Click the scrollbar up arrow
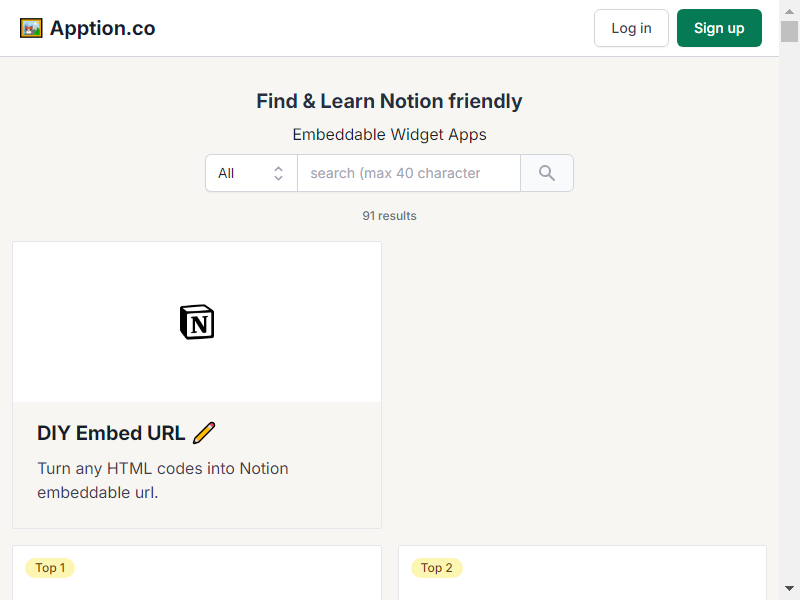 tap(789, 11)
